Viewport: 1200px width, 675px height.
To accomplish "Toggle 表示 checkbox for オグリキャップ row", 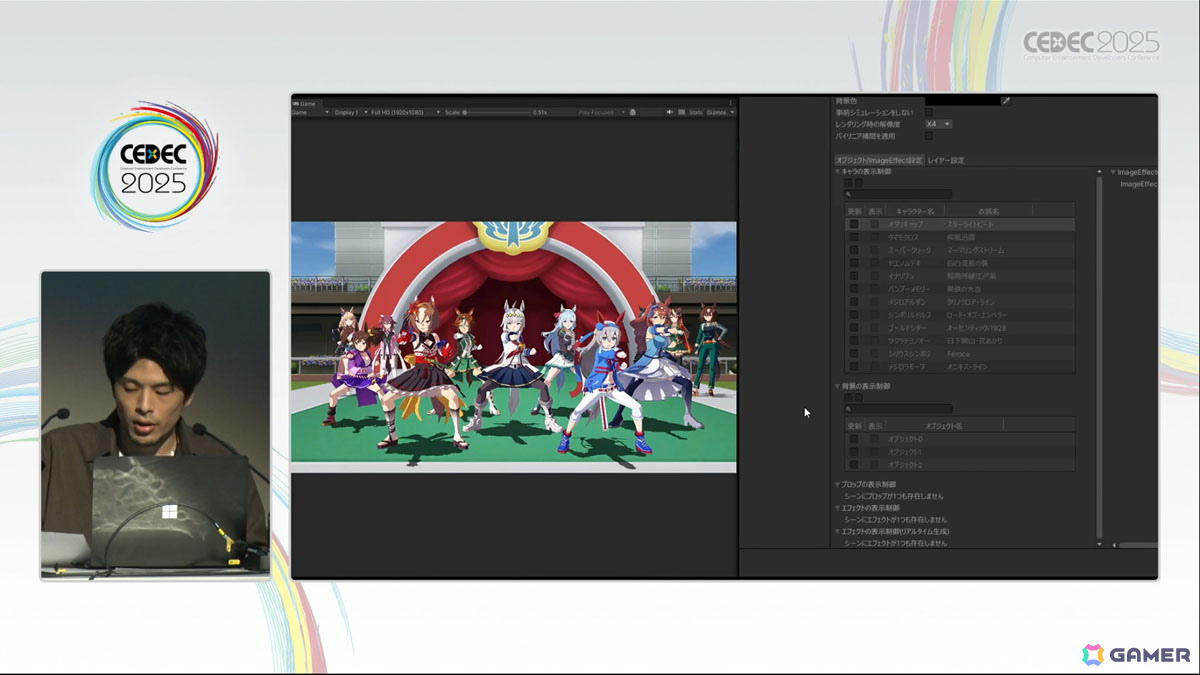I will [874, 225].
